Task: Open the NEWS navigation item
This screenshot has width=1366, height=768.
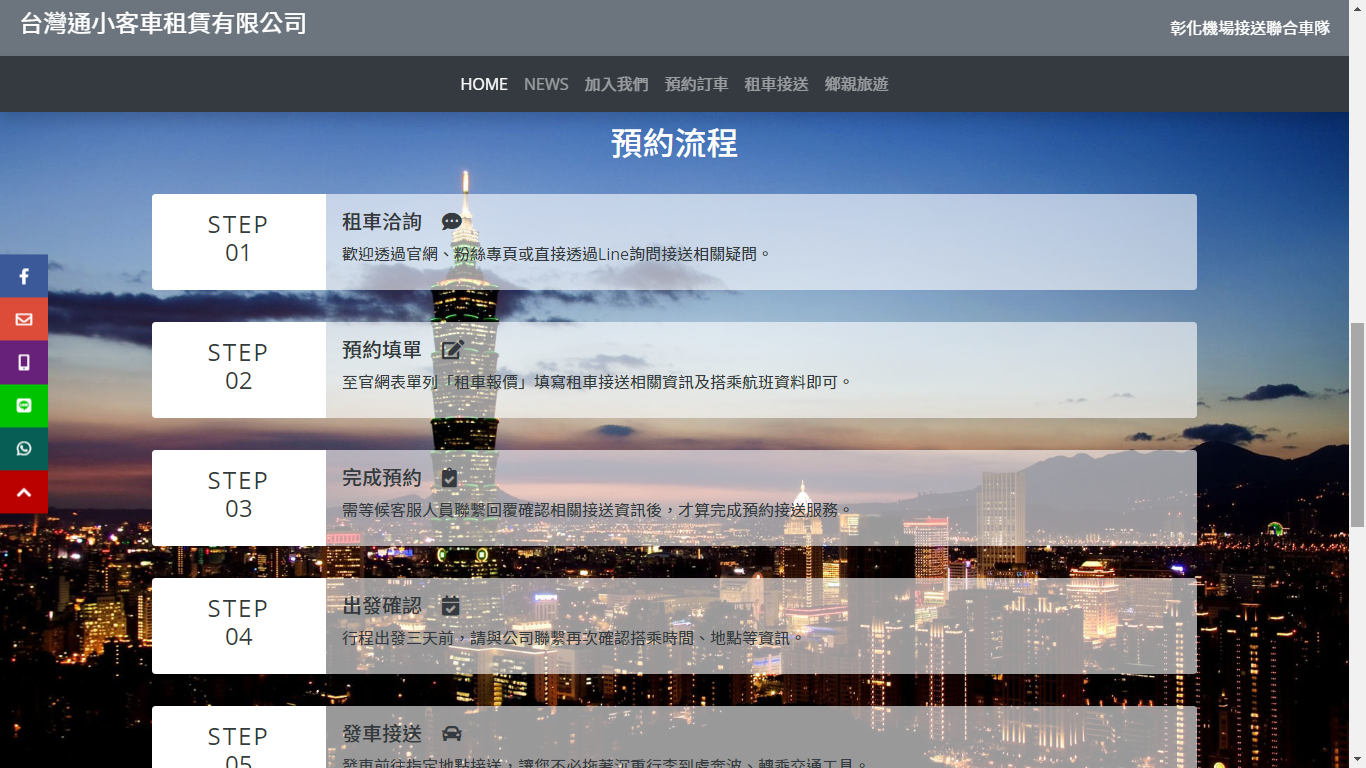Action: point(546,84)
